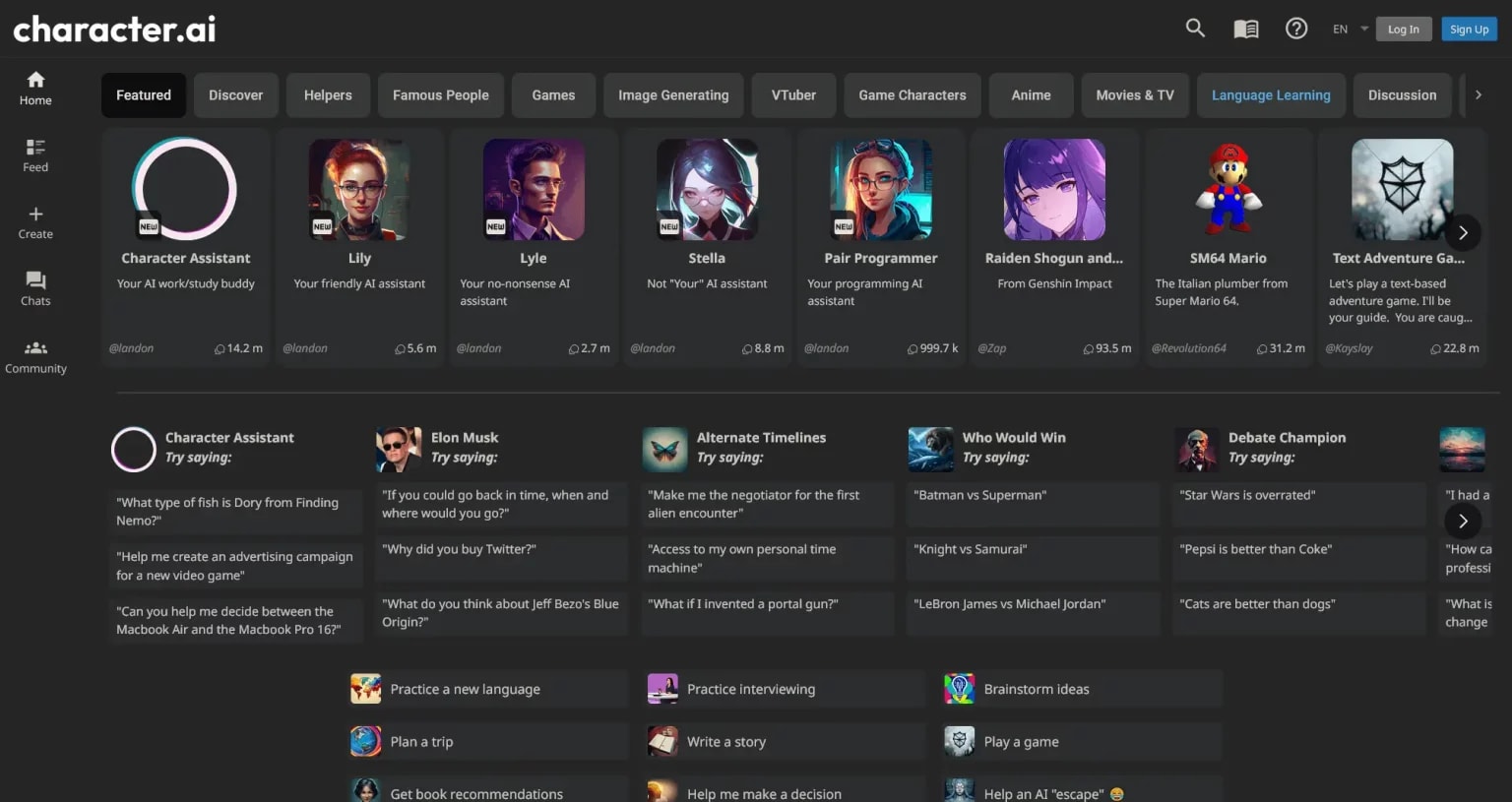Screen dimensions: 1512x802
Task: Click the Plan a trip globe icon
Action: 366,741
